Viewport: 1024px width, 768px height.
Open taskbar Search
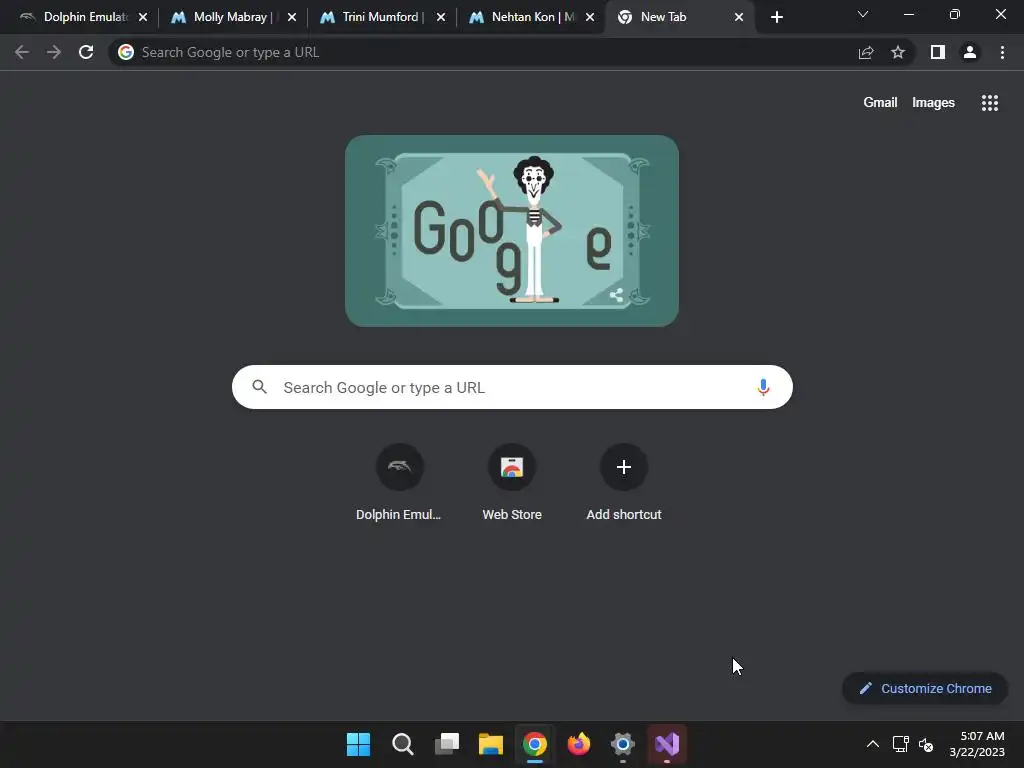click(x=402, y=744)
